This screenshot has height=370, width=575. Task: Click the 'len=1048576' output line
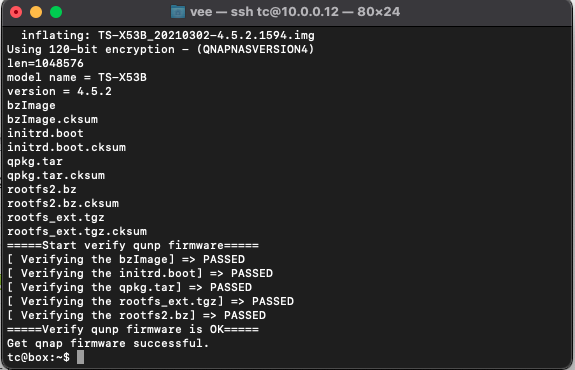(45, 63)
